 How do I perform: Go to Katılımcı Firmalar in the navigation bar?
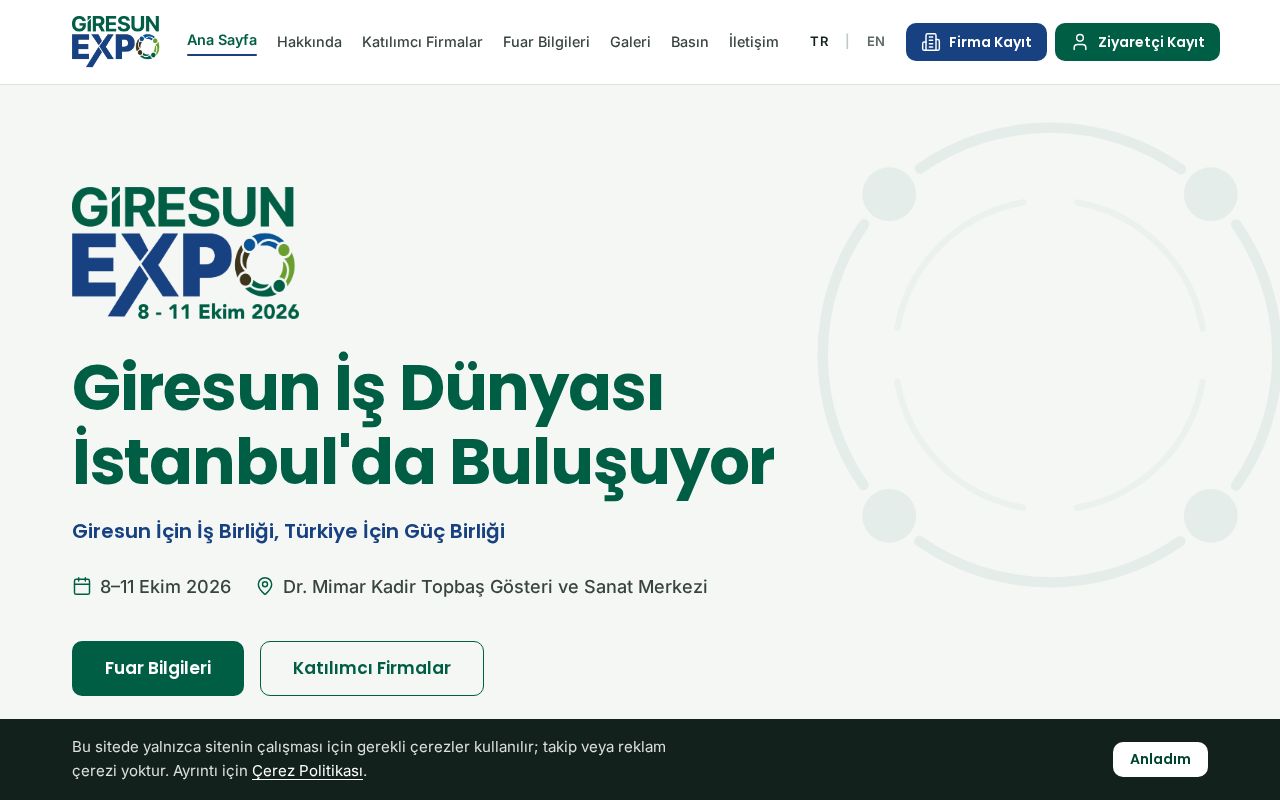(422, 42)
